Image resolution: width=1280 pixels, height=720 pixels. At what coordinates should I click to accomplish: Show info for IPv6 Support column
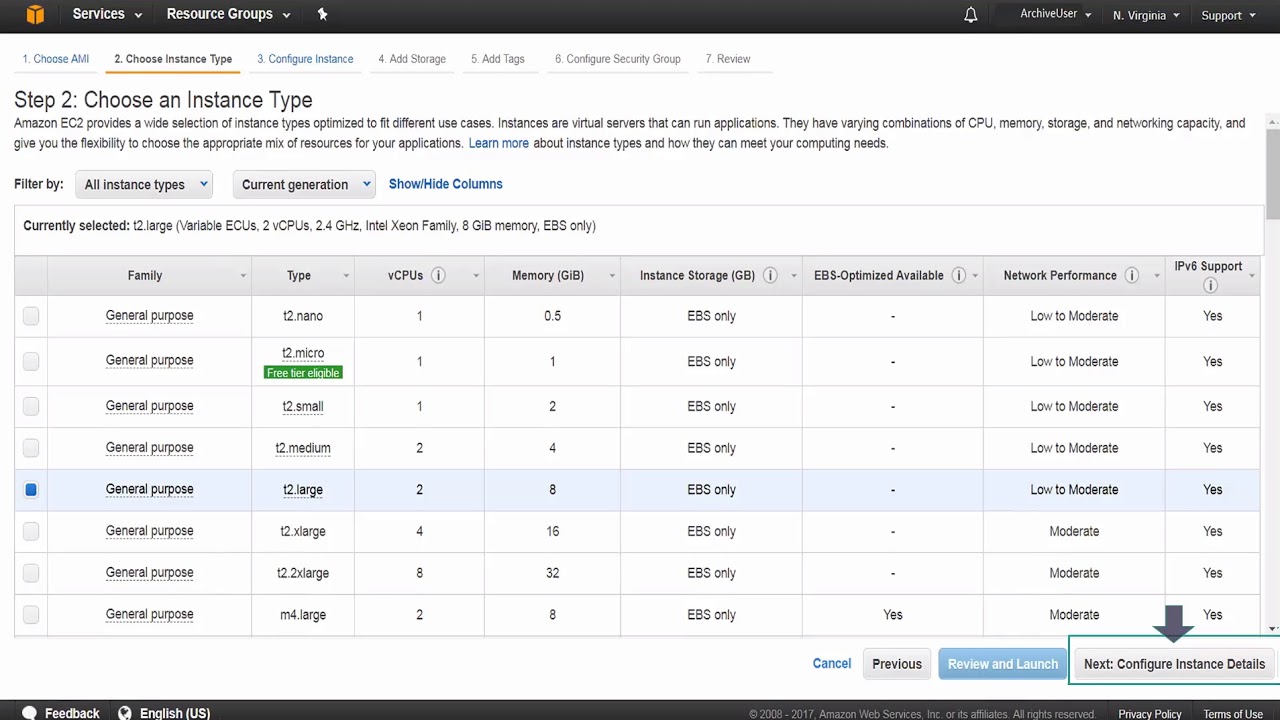click(x=1210, y=286)
